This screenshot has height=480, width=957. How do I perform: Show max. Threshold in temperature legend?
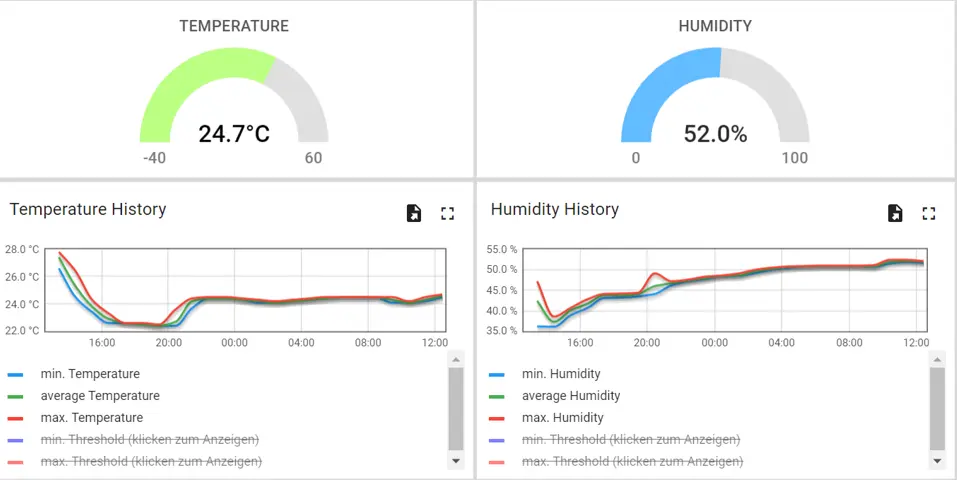pyautogui.click(x=151, y=462)
